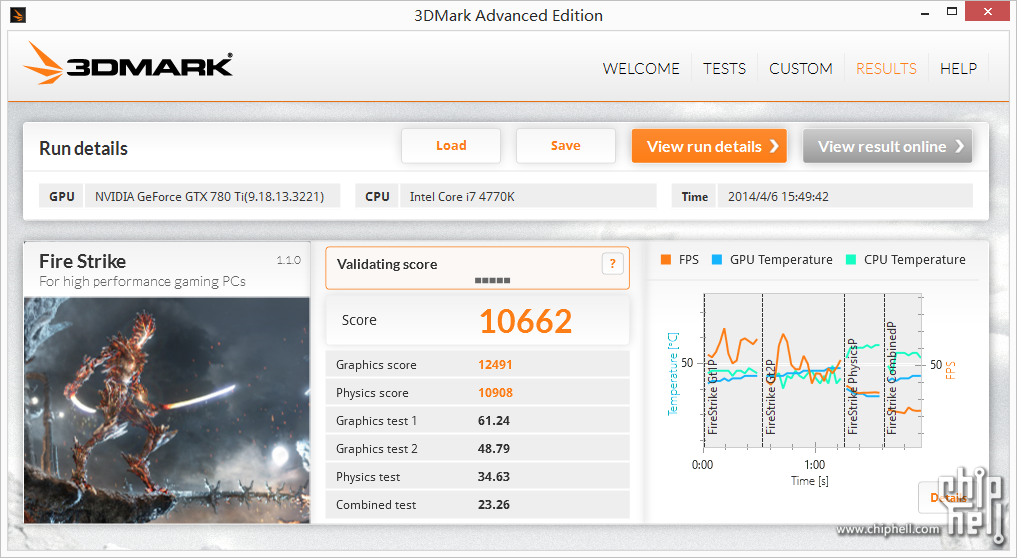
Task: Click the Physics score value 10908
Action: pyautogui.click(x=495, y=393)
